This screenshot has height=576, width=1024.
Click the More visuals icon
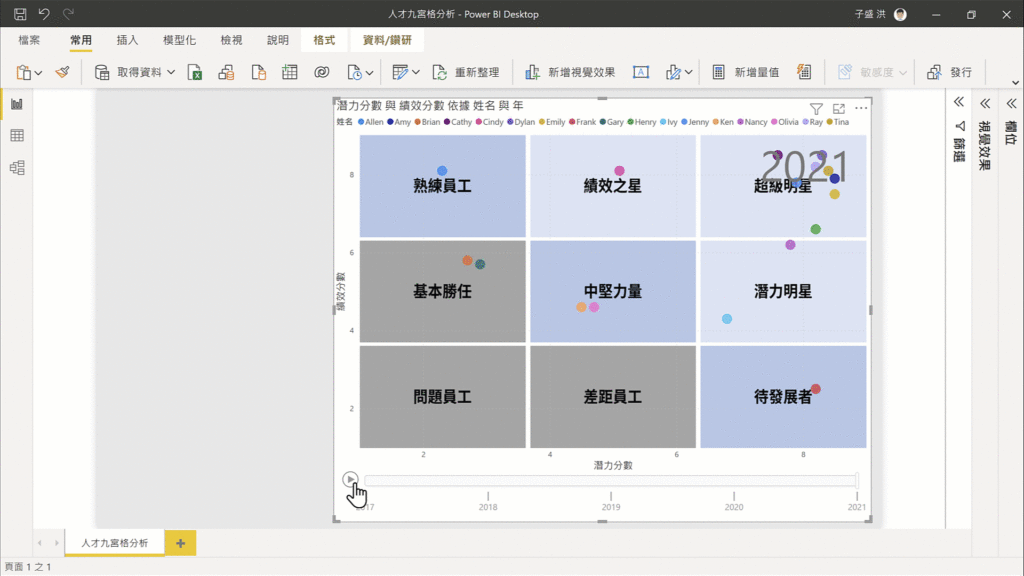tap(673, 72)
